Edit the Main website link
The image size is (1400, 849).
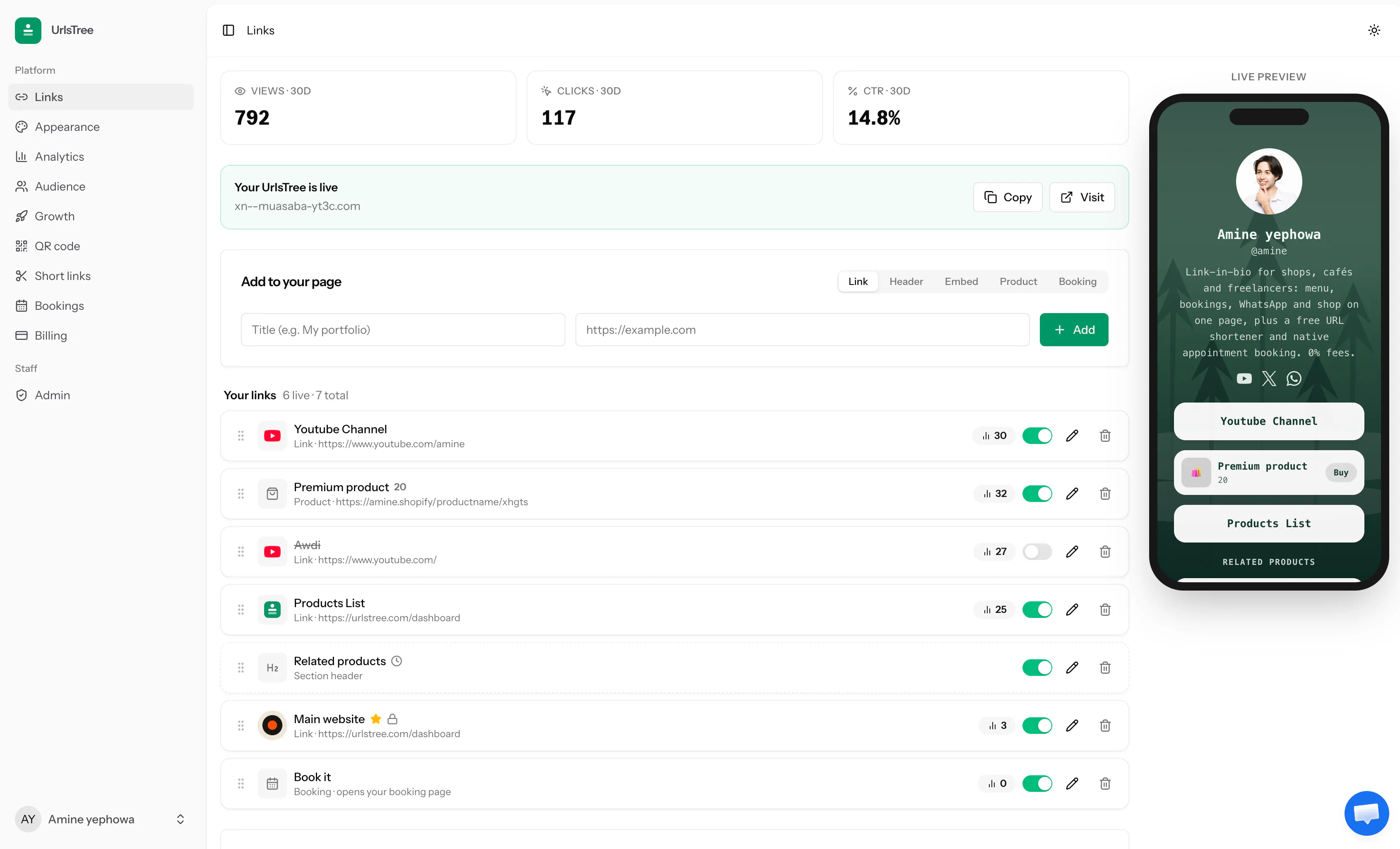1072,726
